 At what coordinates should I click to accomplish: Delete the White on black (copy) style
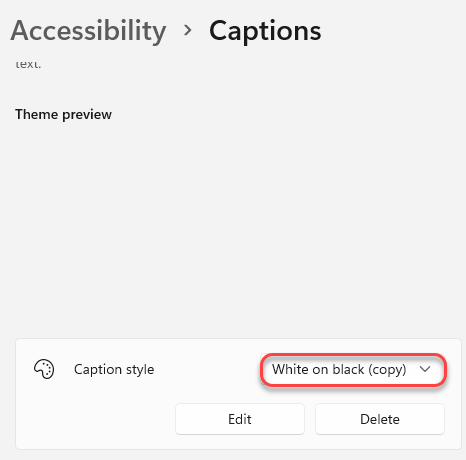(x=380, y=419)
